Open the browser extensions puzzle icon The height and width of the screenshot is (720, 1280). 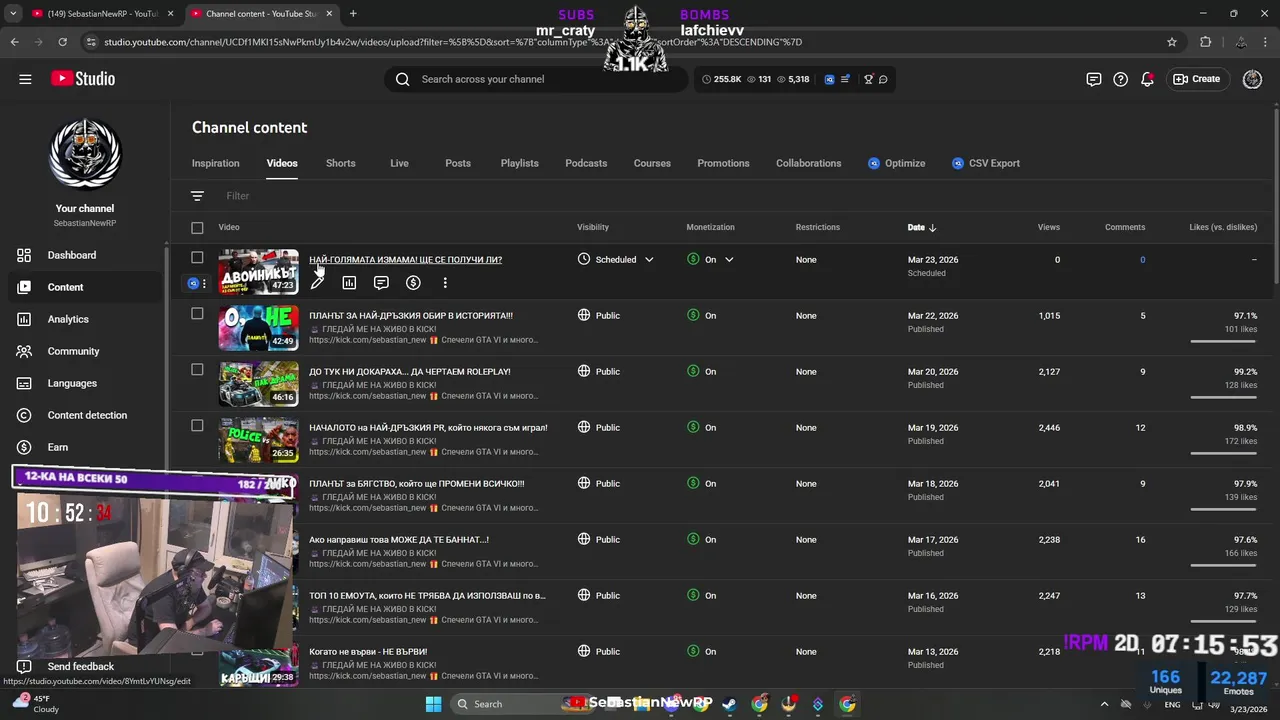pyautogui.click(x=1205, y=42)
